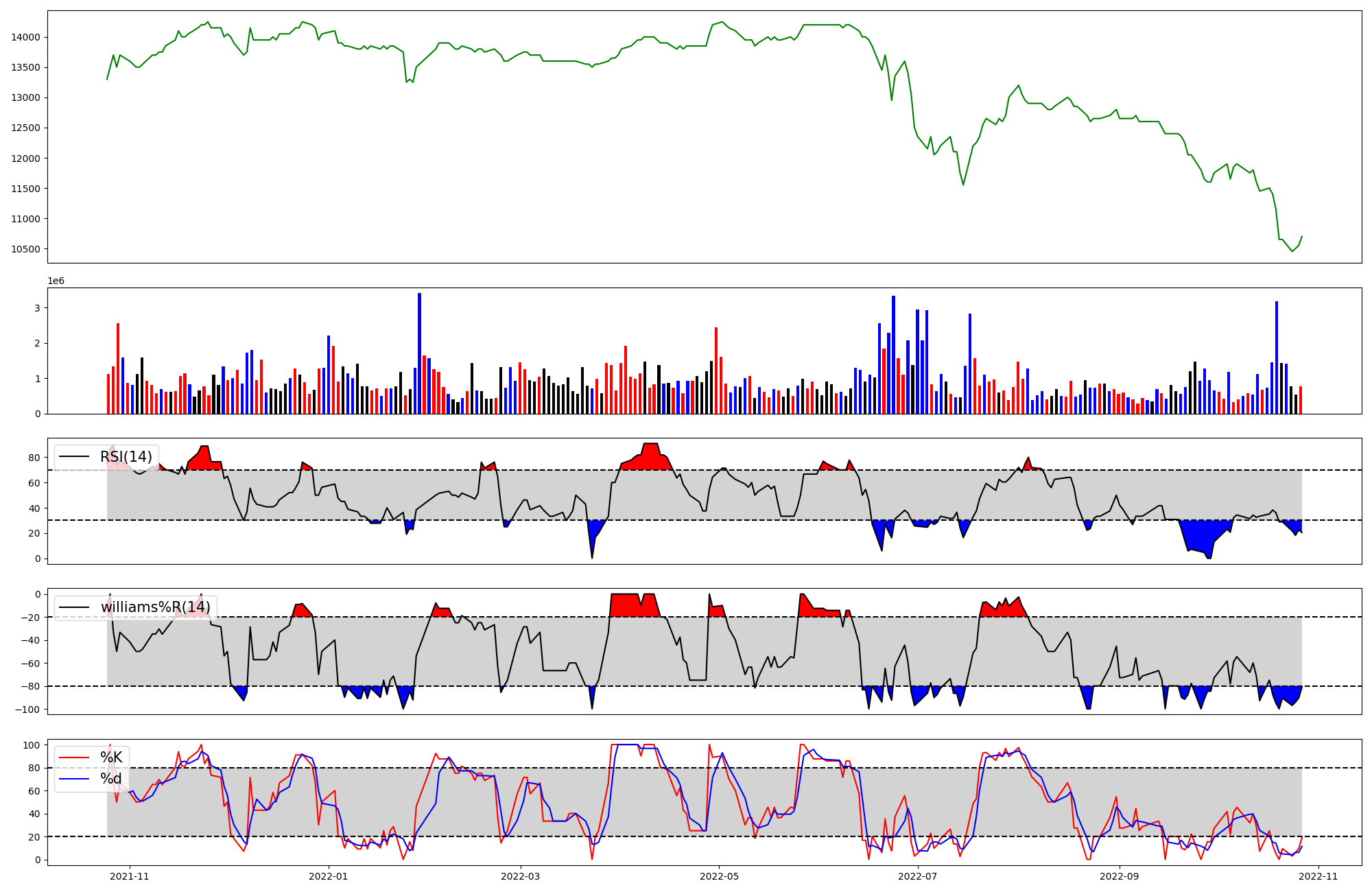Click the 1e6 volume scale multiplier text

(x=56, y=281)
